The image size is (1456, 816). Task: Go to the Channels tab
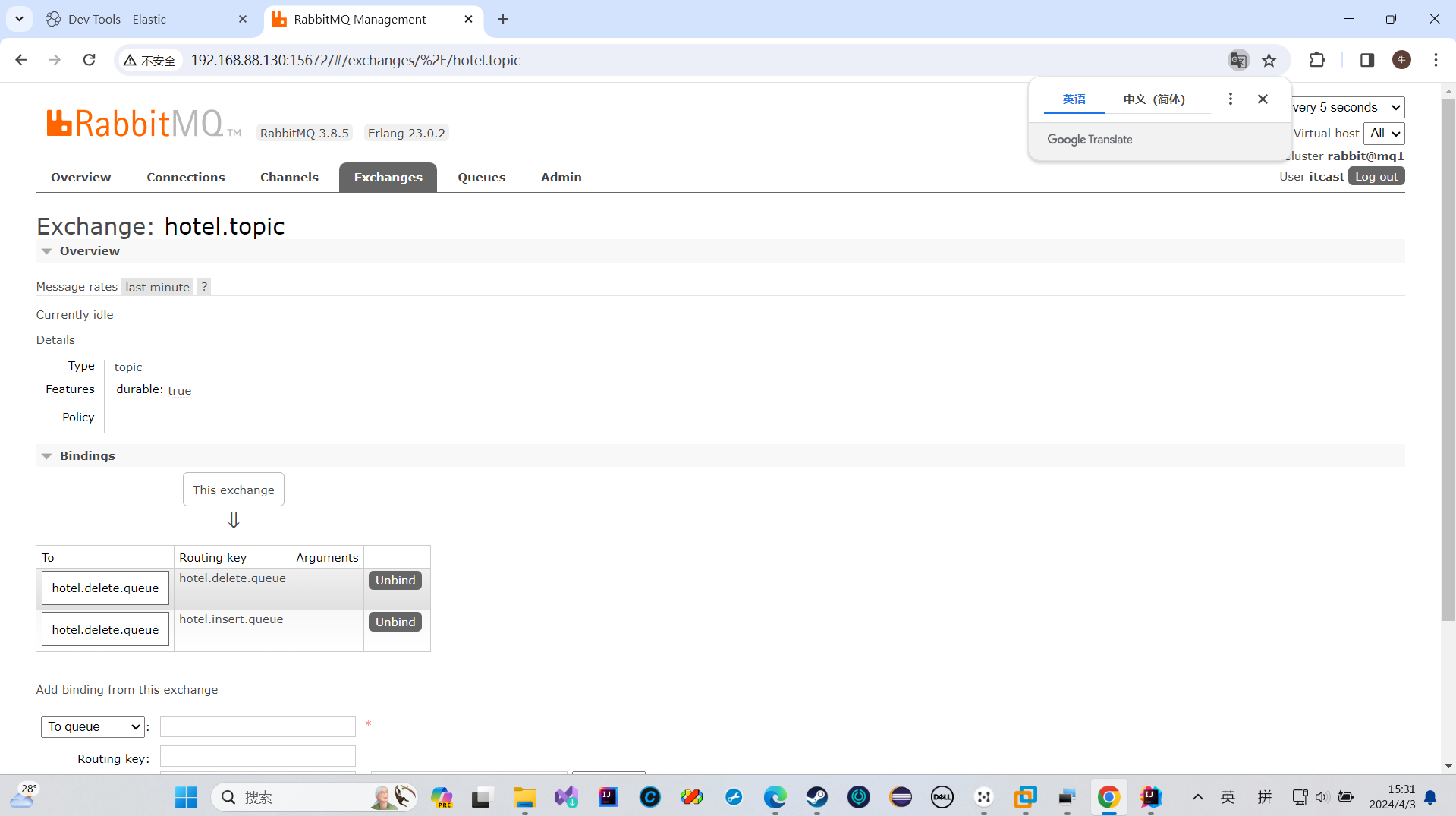pyautogui.click(x=289, y=177)
